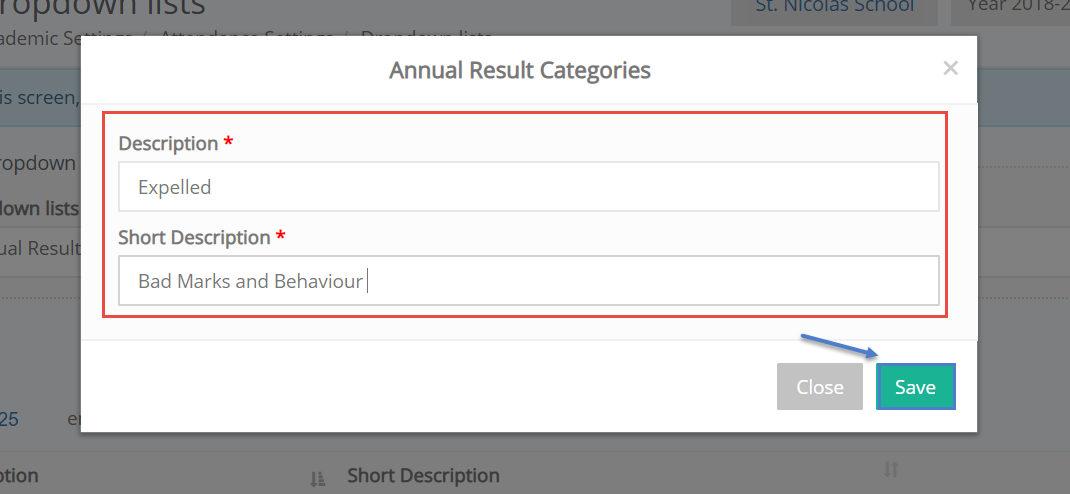Click the Short Description field label
This screenshot has width=1070, height=494.
(194, 237)
